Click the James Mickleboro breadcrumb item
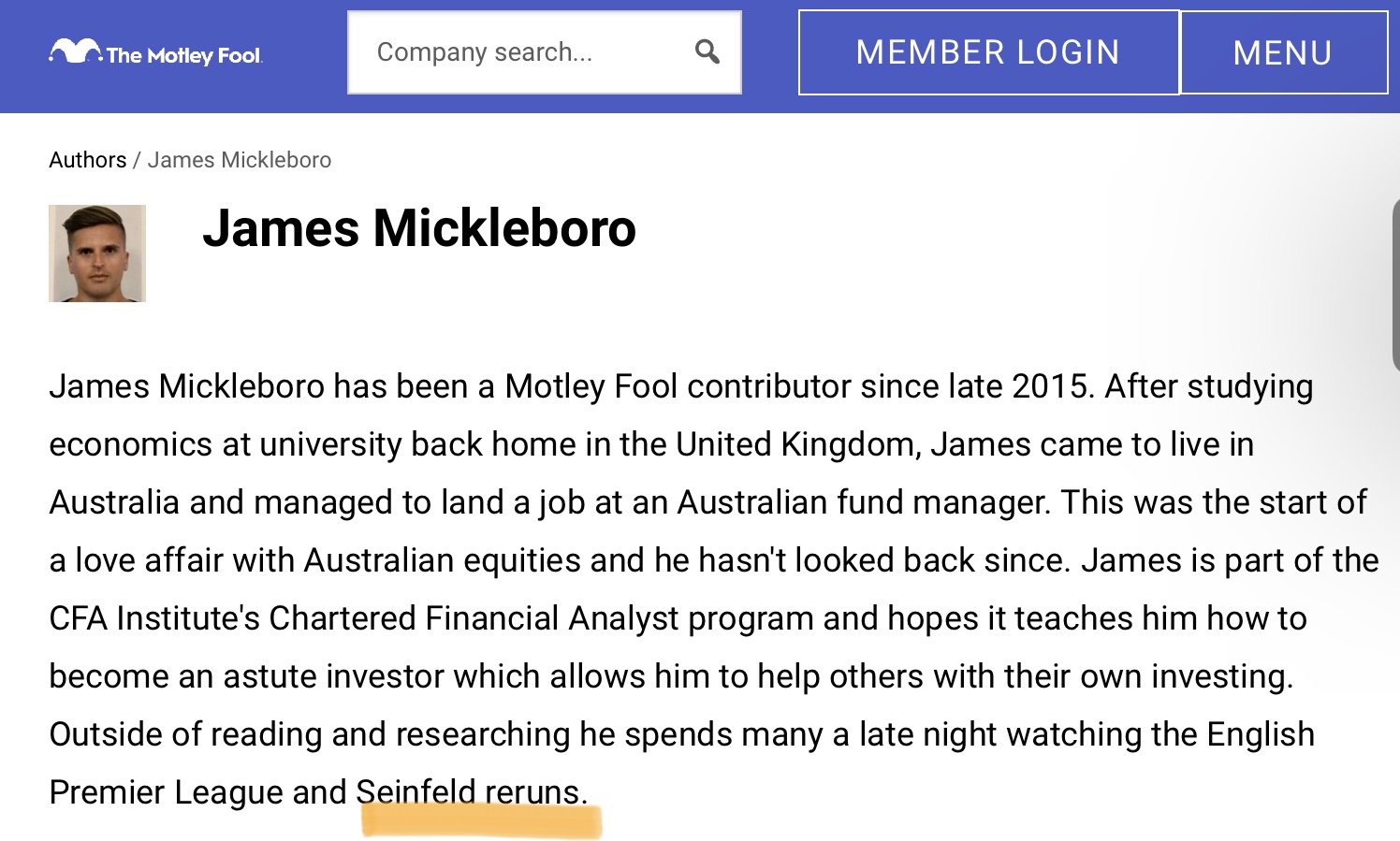 [240, 160]
